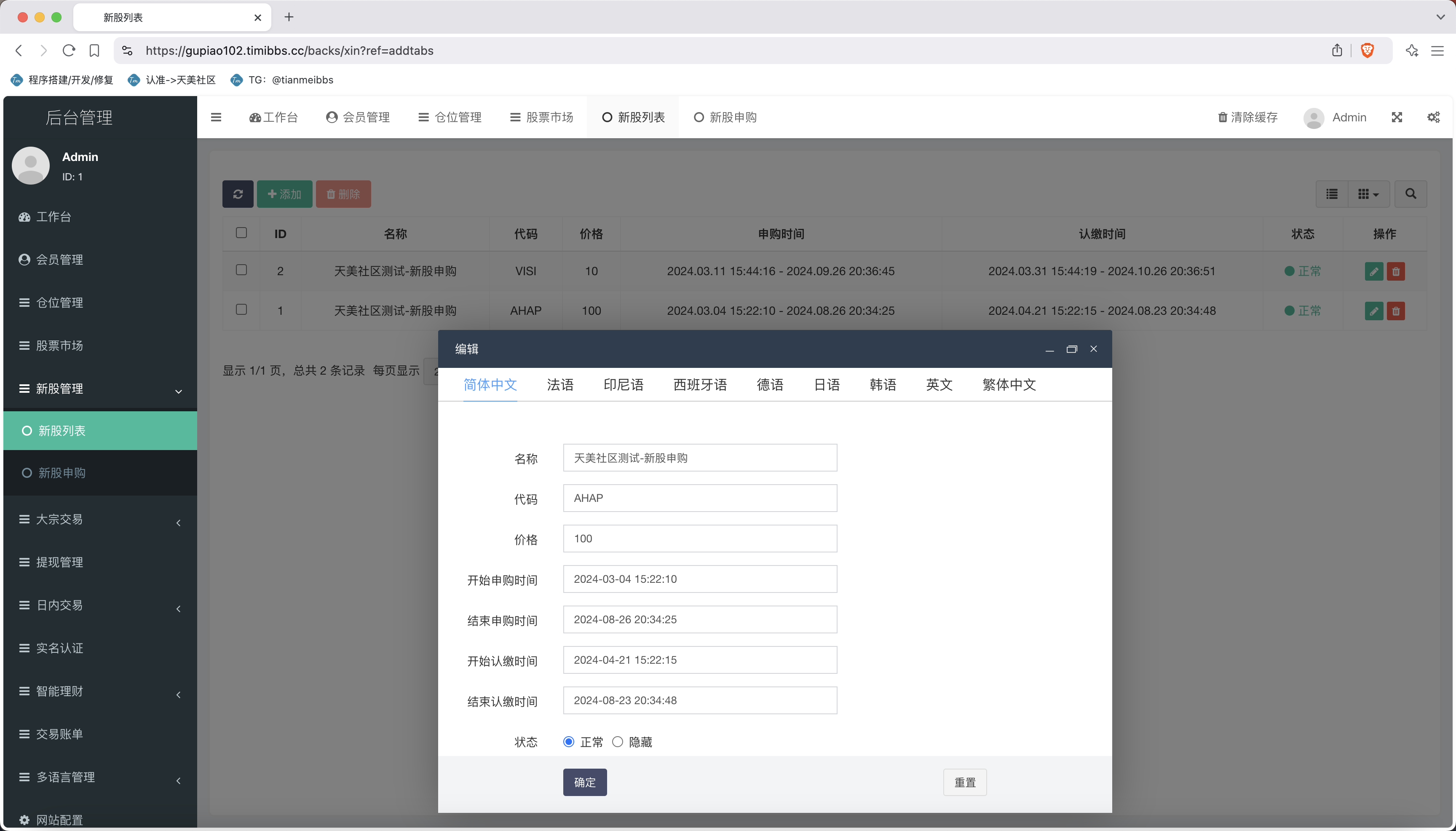Click the browser address bar URL
The image size is (1456, 831).
(x=289, y=51)
